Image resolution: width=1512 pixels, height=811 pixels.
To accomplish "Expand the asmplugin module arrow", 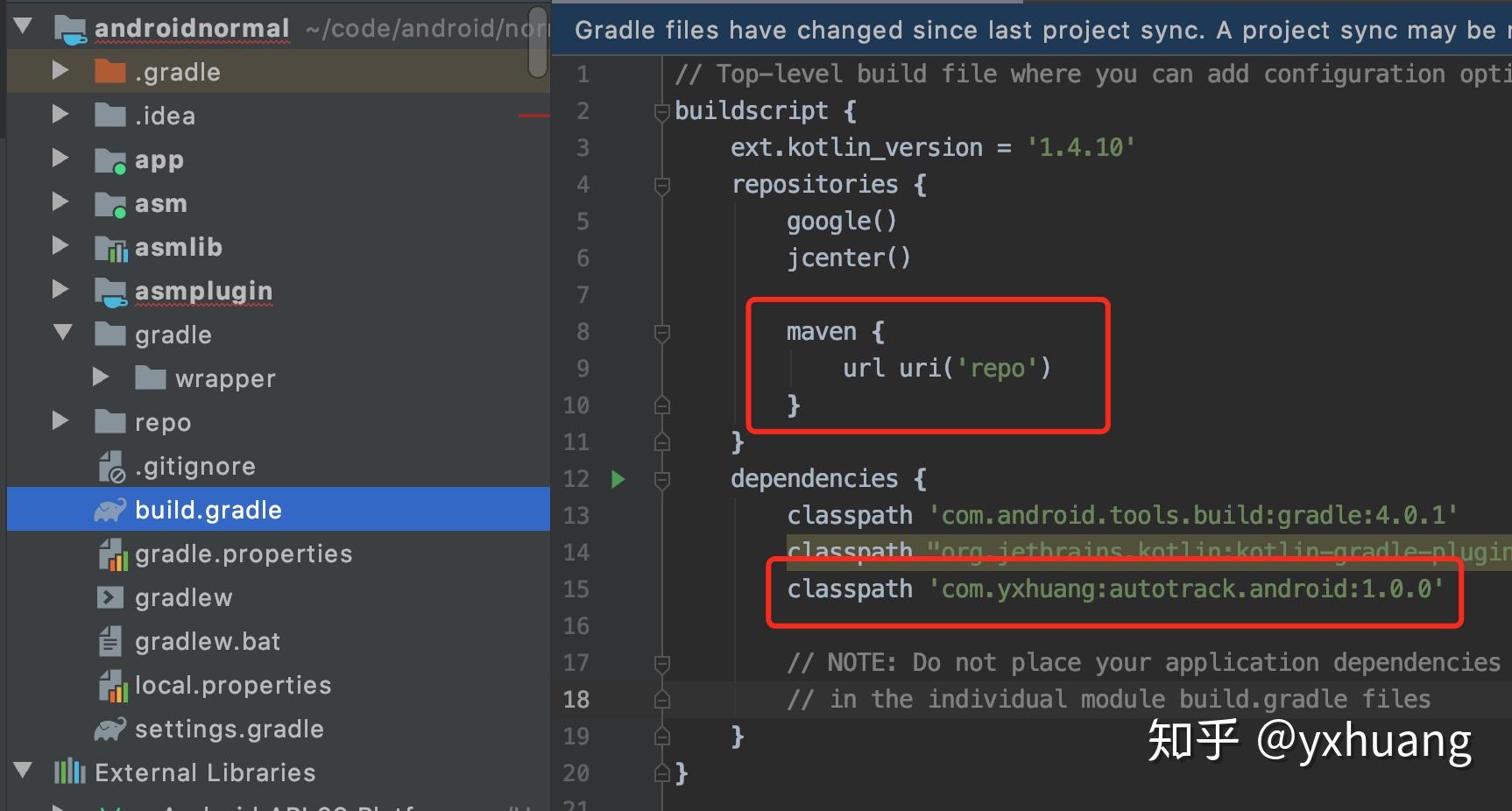I will (60, 289).
